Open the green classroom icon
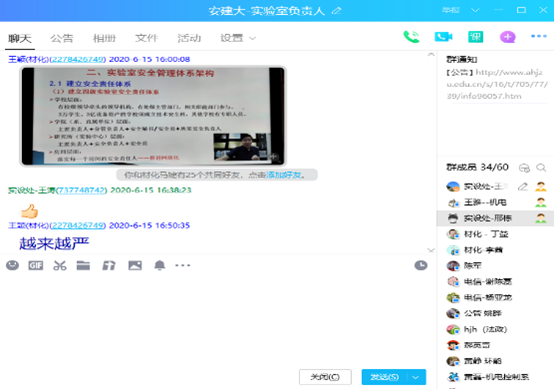554x389 pixels. tap(476, 37)
